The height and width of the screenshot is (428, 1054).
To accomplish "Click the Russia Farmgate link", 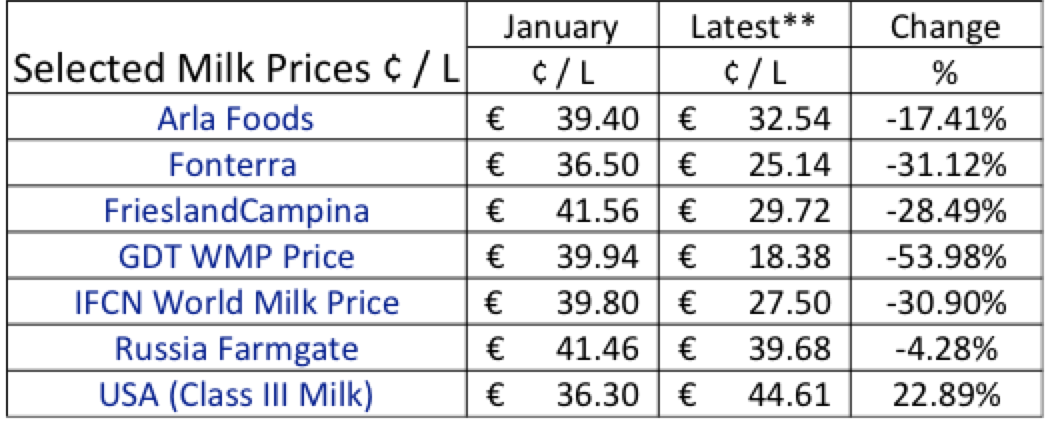I will (235, 349).
